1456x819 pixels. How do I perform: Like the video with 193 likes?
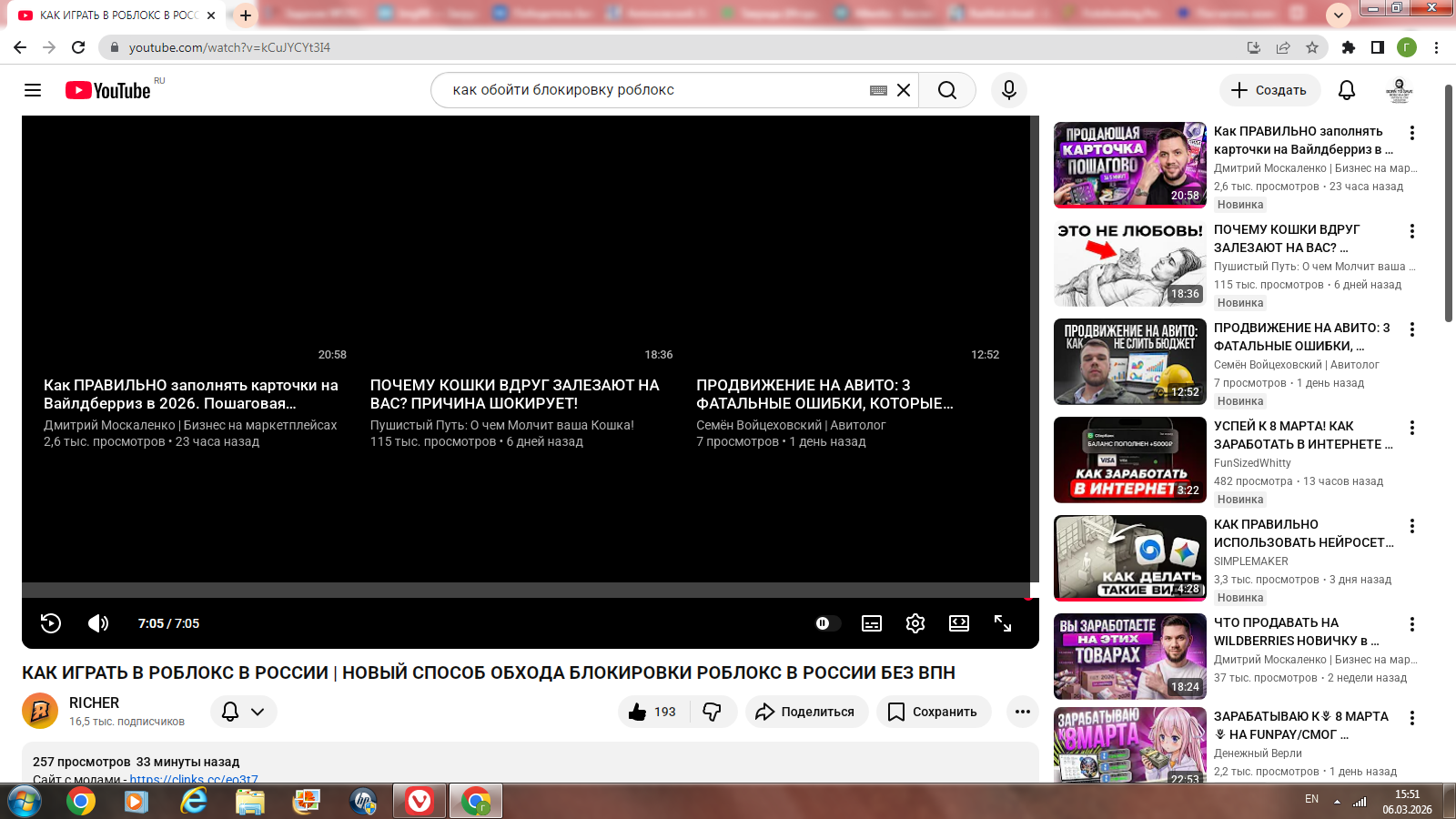click(653, 712)
